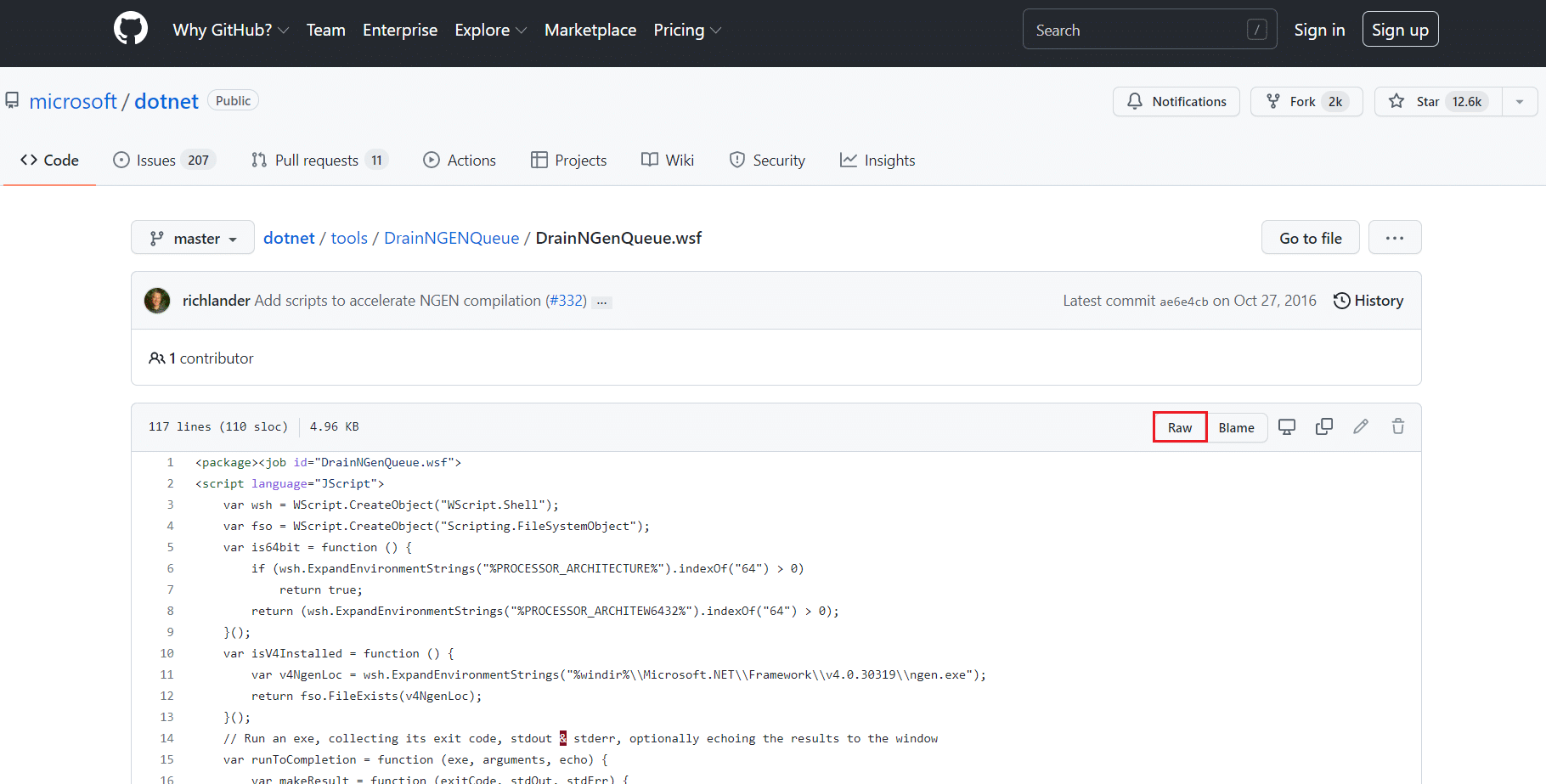
Task: Open the DrainNGENQueue folder link
Action: (x=451, y=239)
